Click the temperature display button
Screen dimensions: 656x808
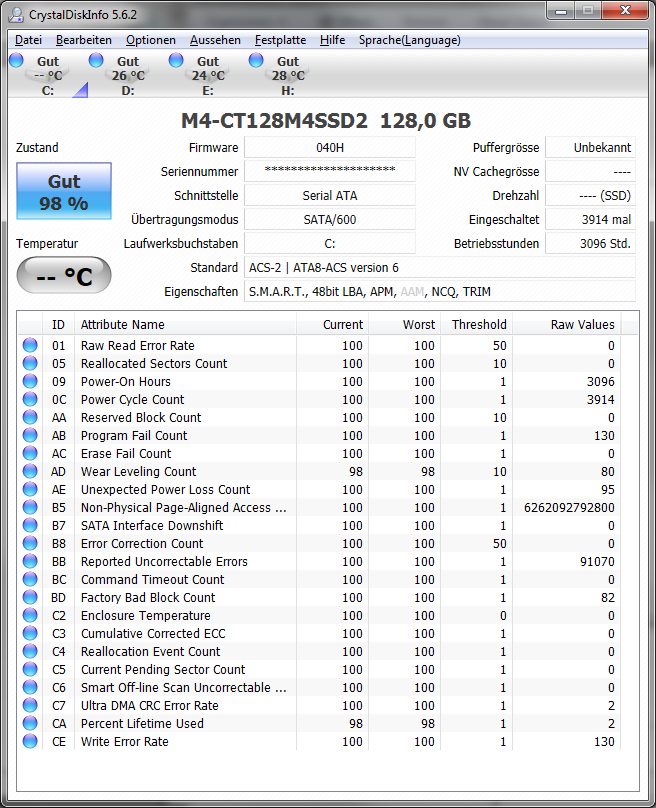64,276
